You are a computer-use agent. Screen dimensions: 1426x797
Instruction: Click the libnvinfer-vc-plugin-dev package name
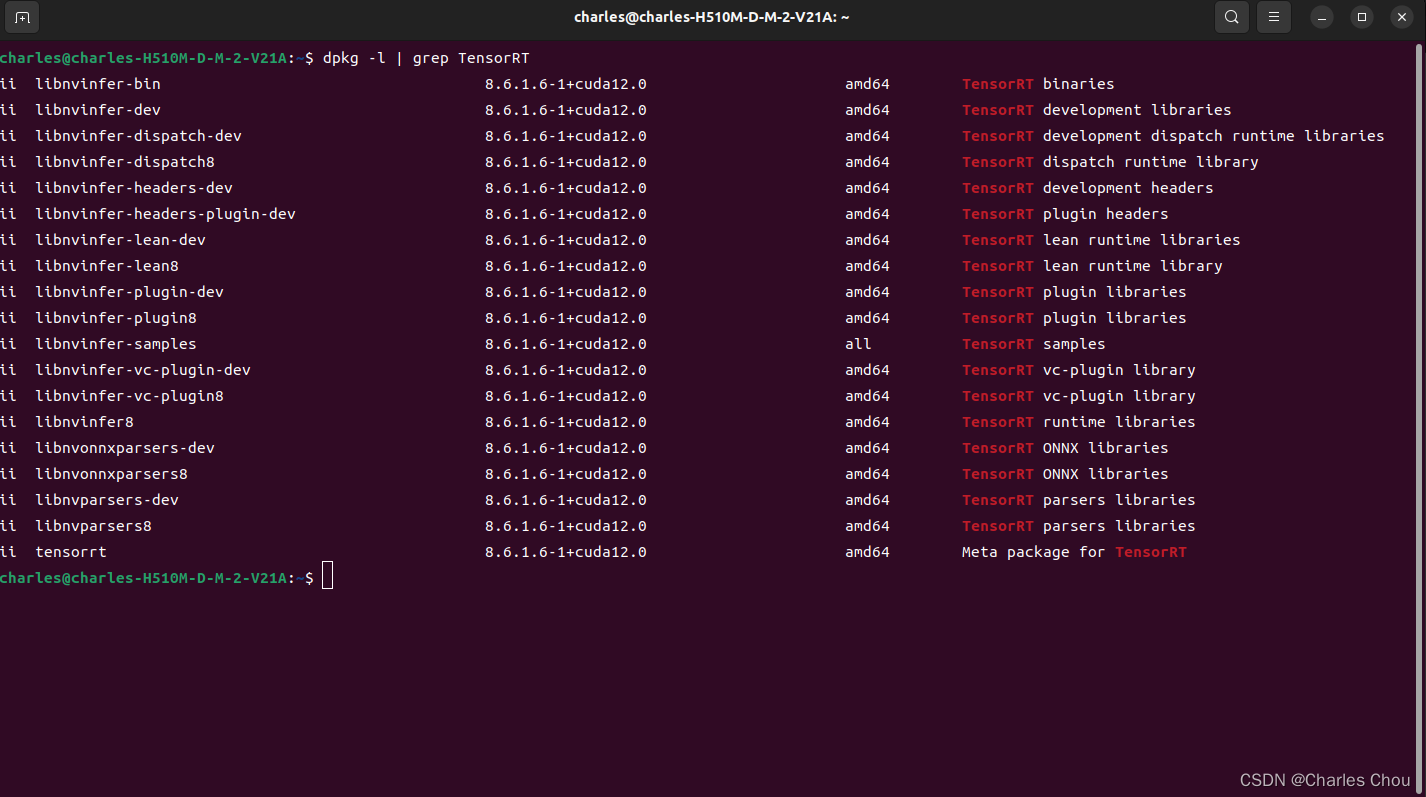pyautogui.click(x=143, y=370)
